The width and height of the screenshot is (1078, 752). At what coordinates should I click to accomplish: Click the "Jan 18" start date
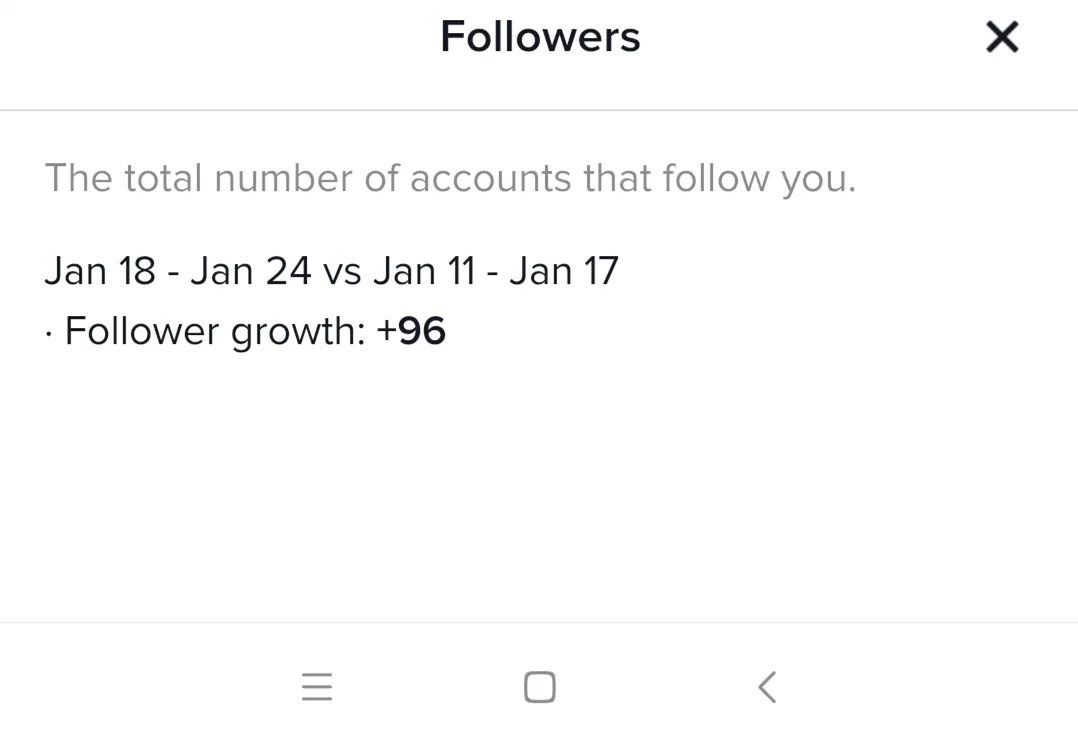tap(100, 270)
